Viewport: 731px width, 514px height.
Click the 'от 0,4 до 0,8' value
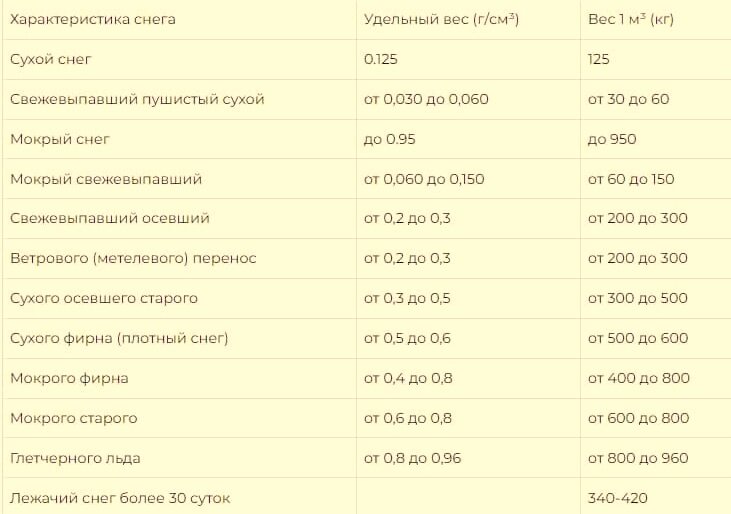[408, 378]
